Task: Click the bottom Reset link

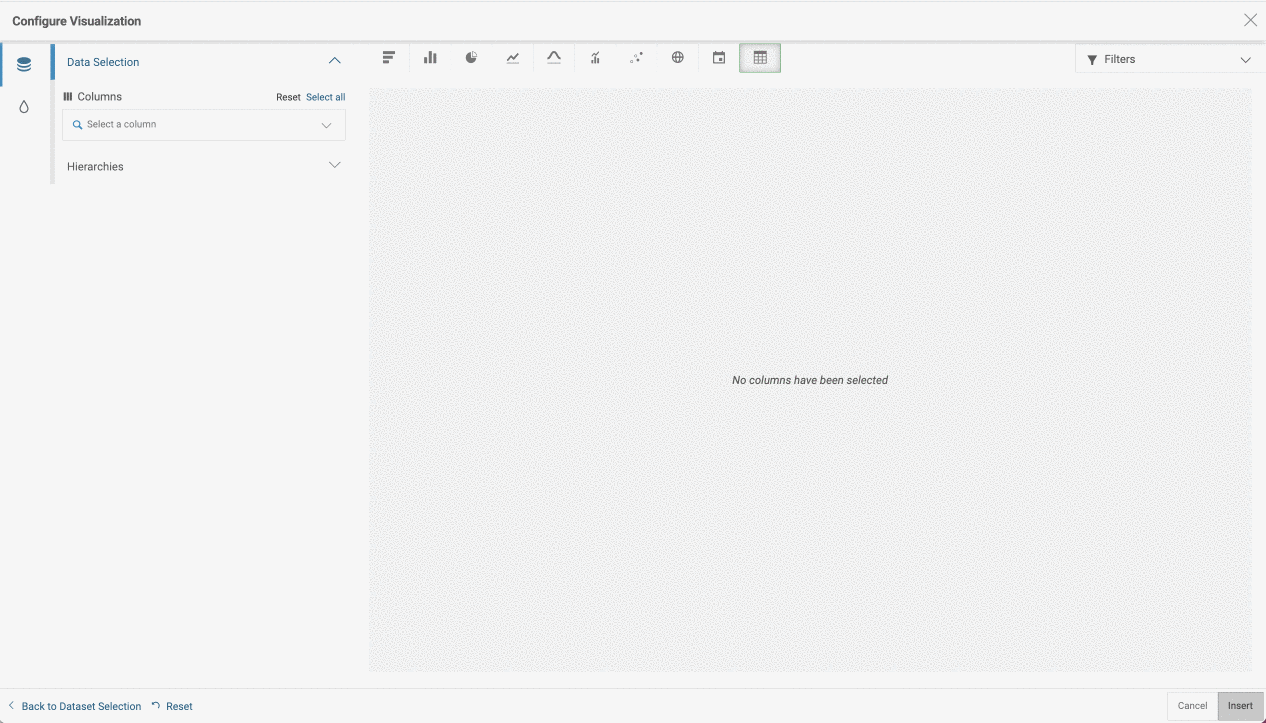Action: click(x=172, y=706)
